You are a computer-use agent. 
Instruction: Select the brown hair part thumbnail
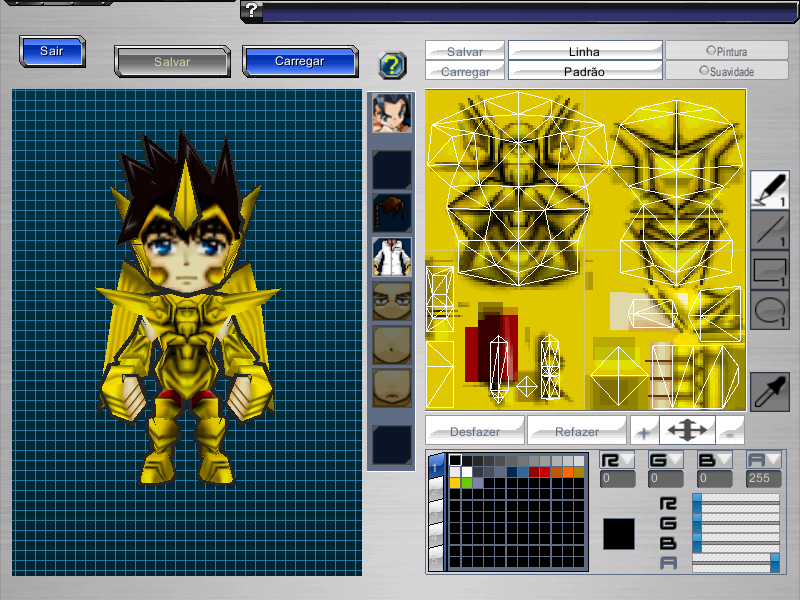[392, 213]
